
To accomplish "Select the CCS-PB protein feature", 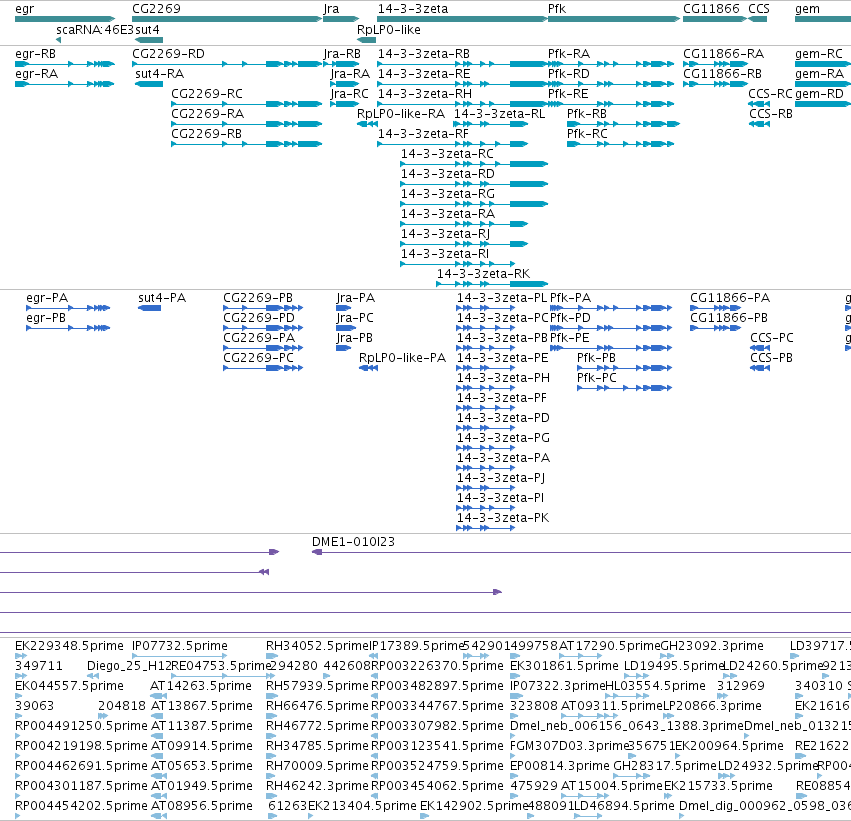I will [x=760, y=368].
